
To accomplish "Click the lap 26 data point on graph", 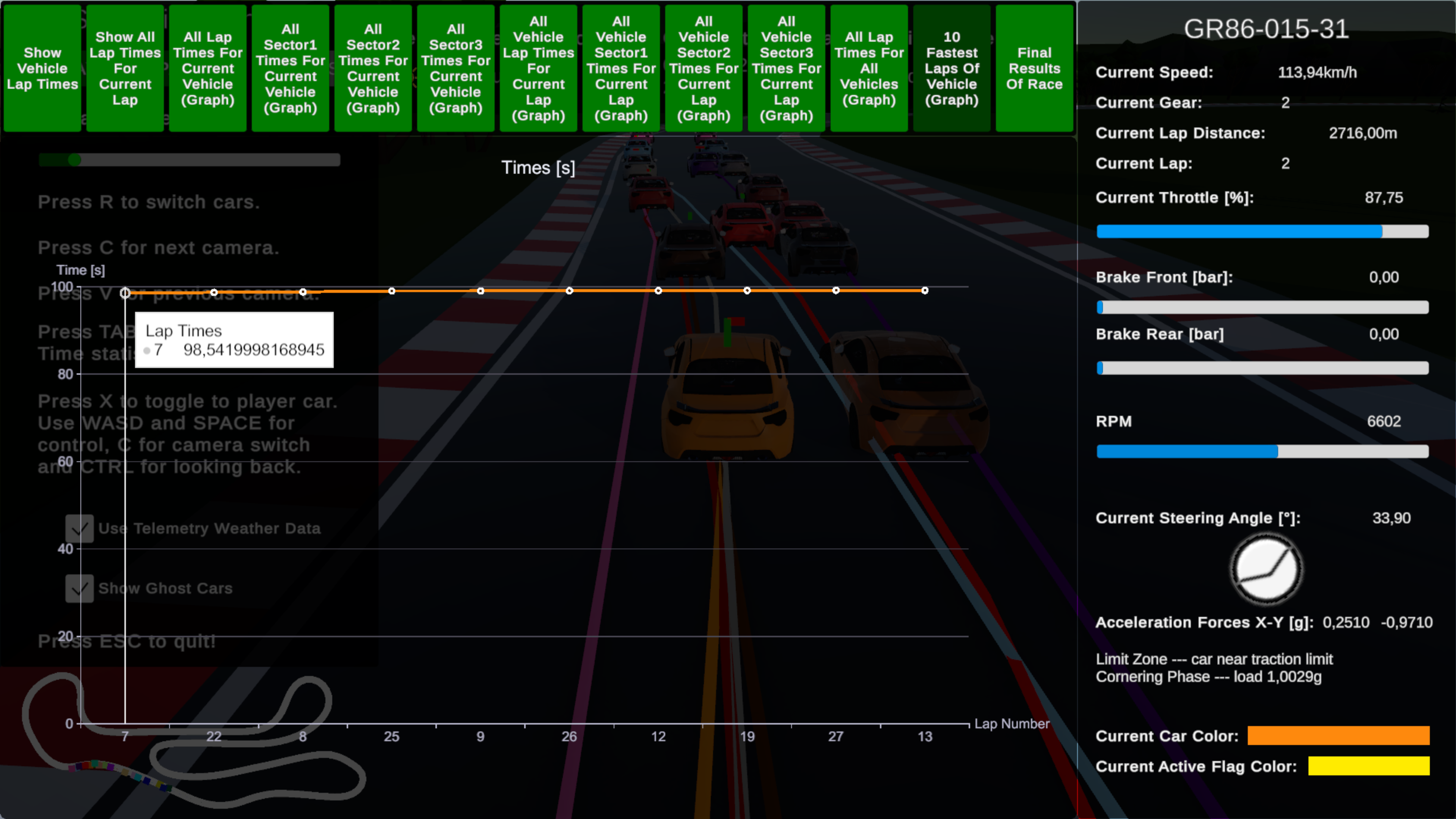I will click(569, 291).
